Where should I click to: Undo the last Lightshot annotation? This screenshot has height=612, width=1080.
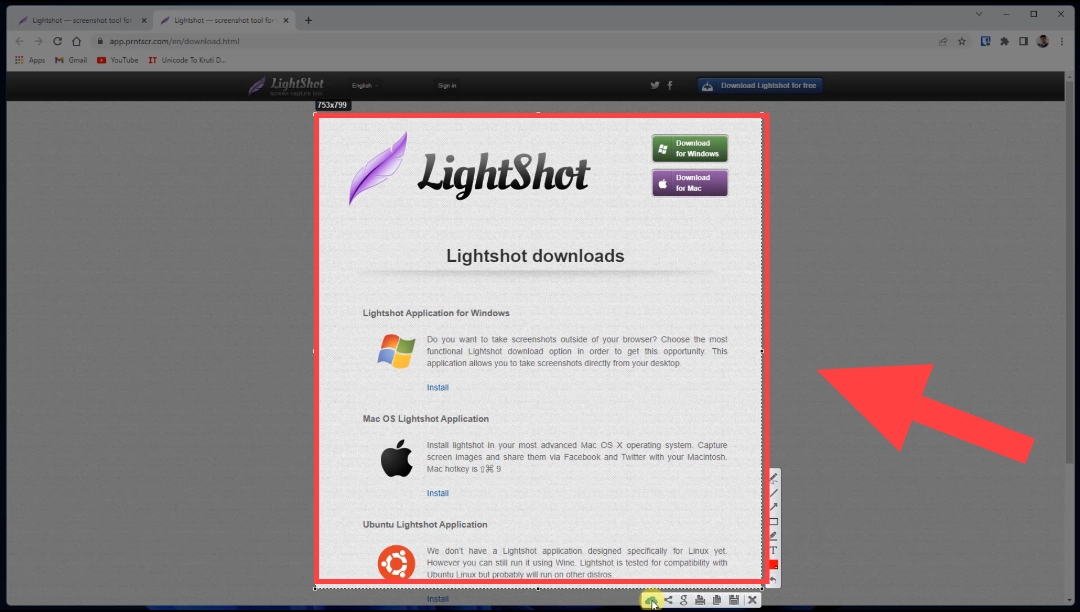773,580
